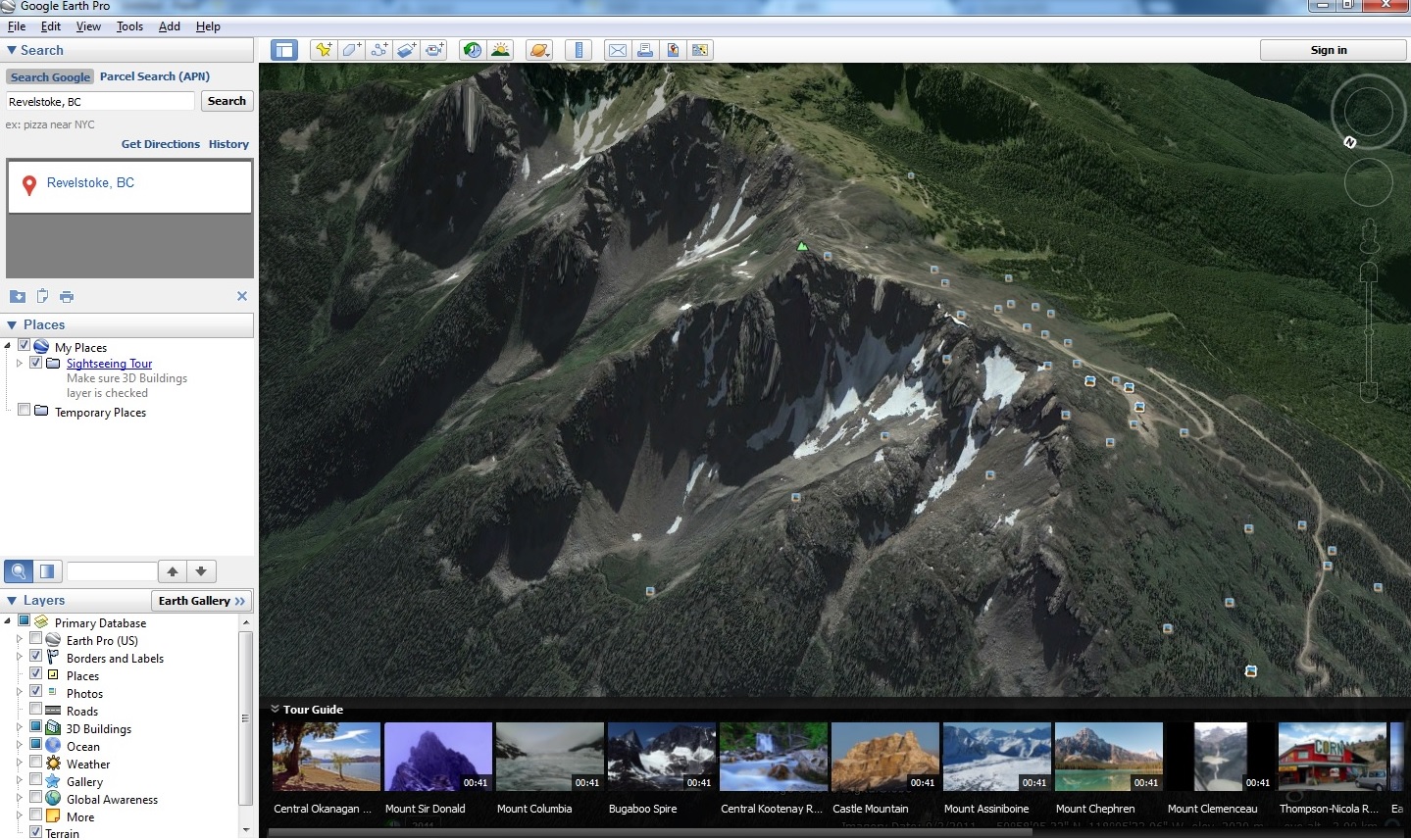Email the current view
This screenshot has width=1411, height=840.
coord(617,50)
